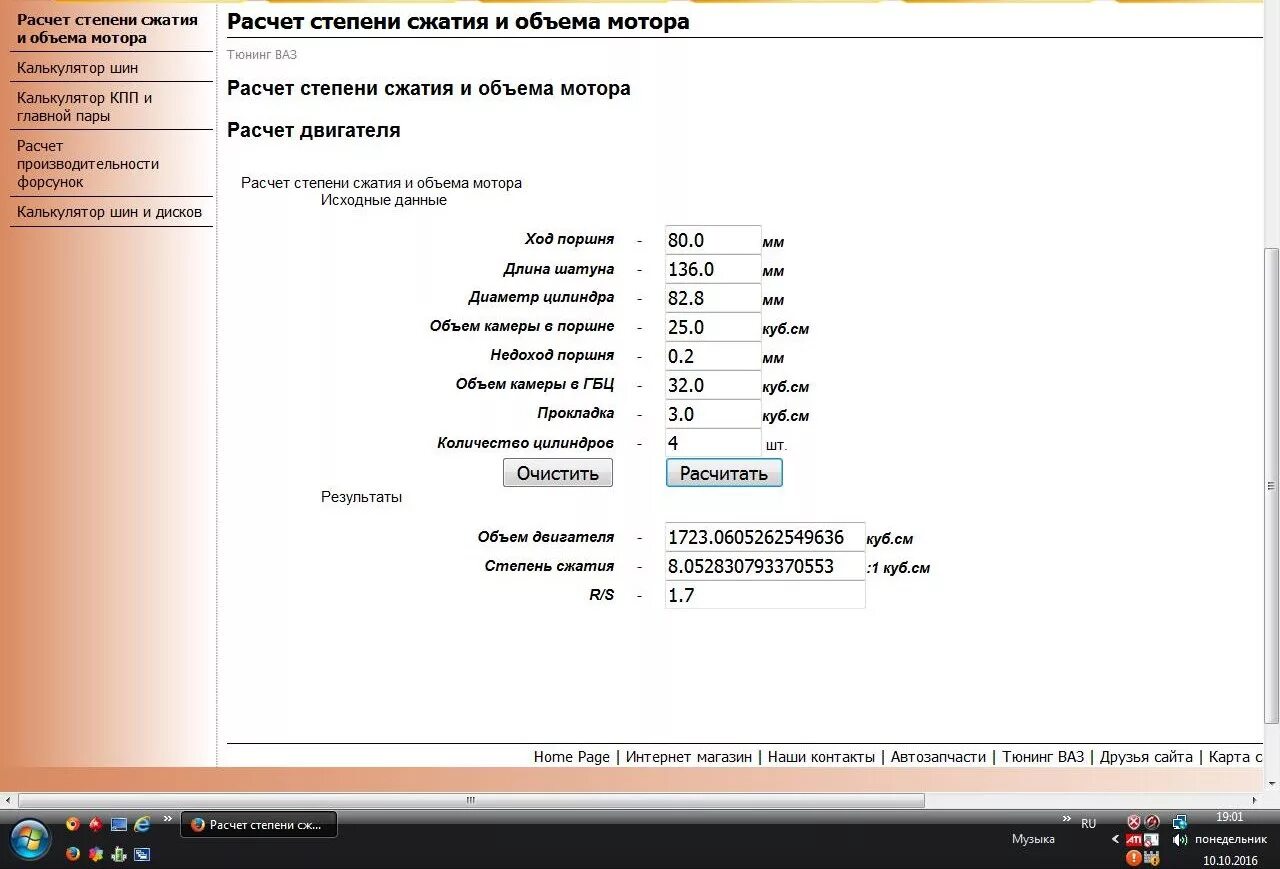This screenshot has width=1280, height=869.
Task: Click the 'Количество цилиндров' input field
Action: tap(713, 442)
